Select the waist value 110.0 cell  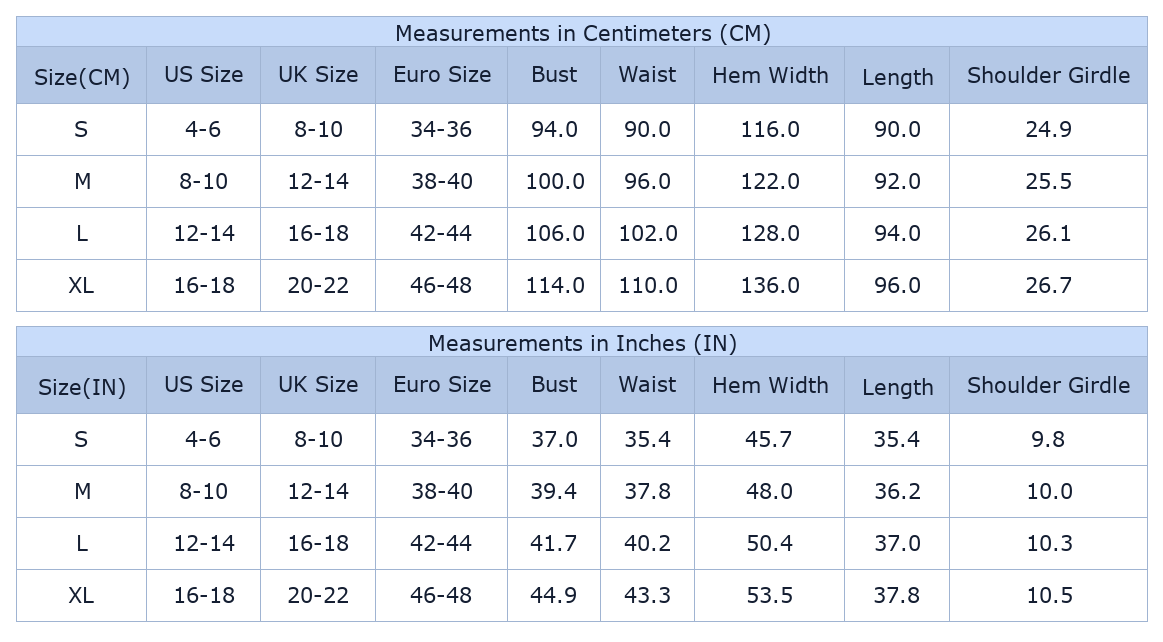(648, 286)
